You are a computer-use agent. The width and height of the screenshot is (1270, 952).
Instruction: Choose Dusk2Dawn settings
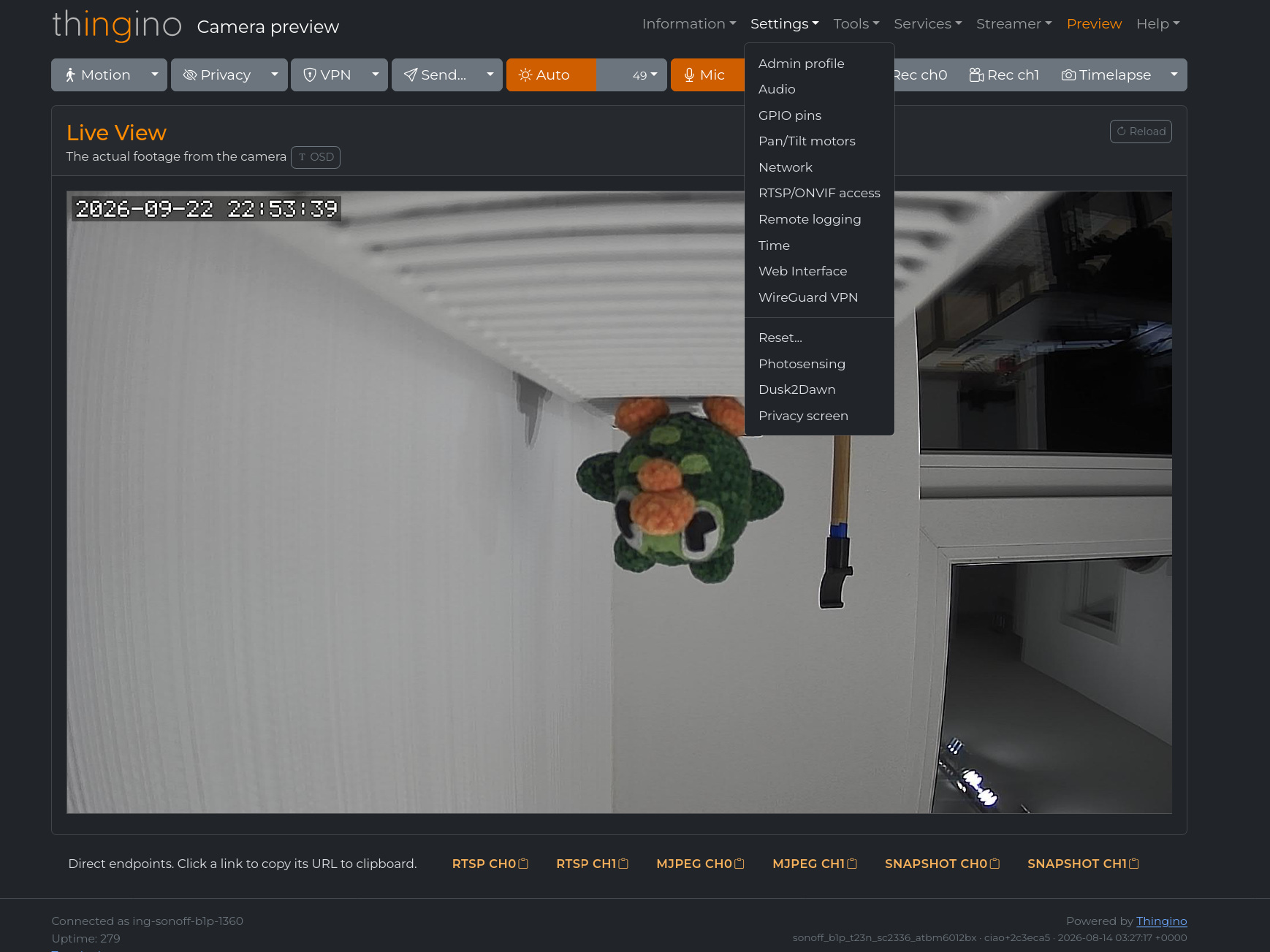(x=819, y=389)
